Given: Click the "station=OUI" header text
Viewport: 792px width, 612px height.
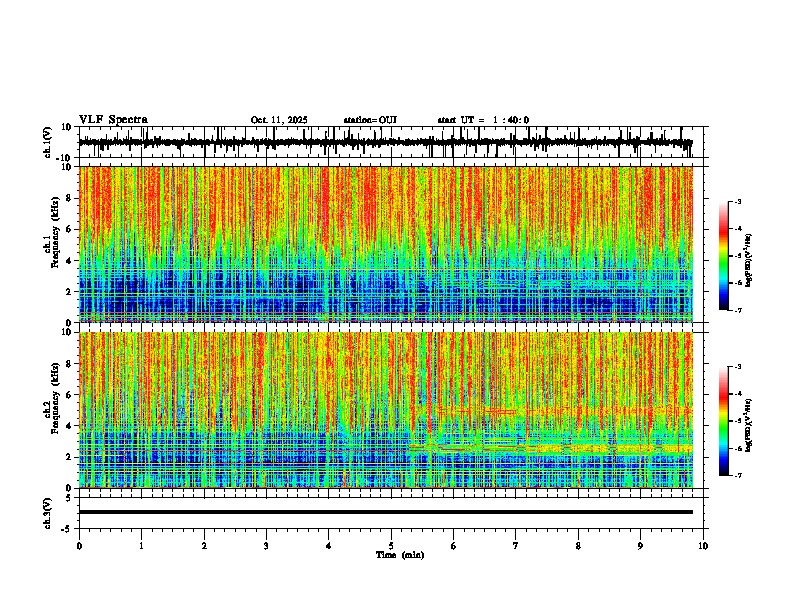Looking at the screenshot, I should 370,120.
